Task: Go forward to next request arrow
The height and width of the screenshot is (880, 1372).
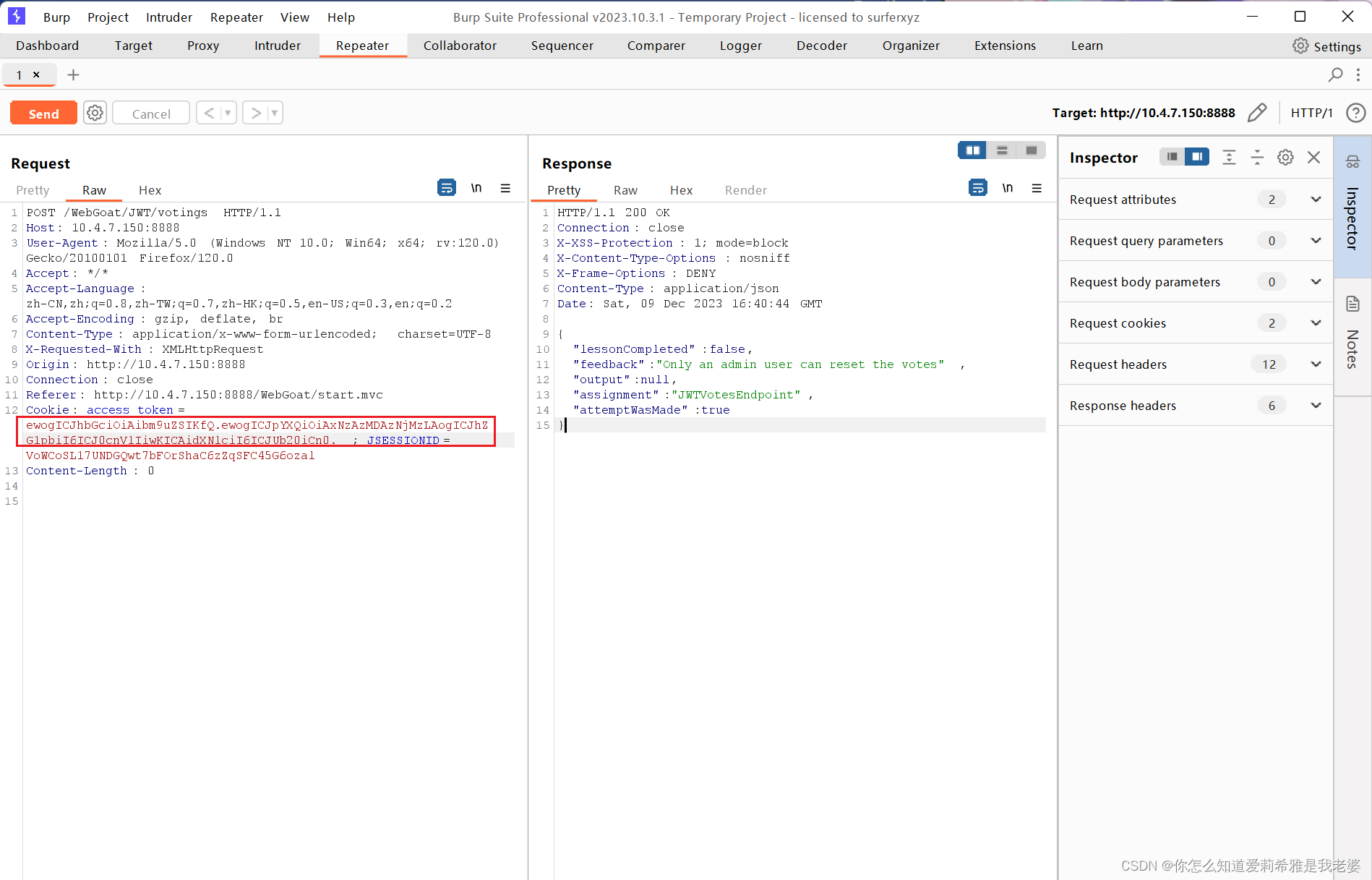Action: coord(255,113)
